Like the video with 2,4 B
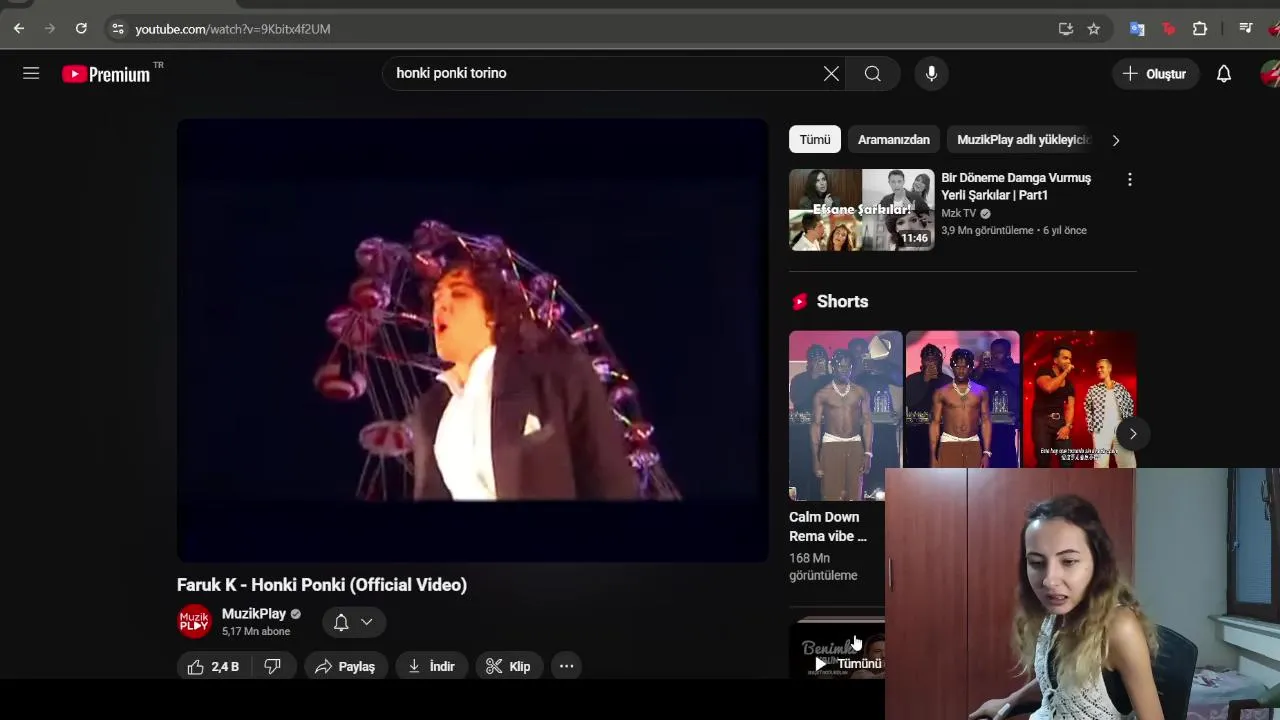Image resolution: width=1280 pixels, height=720 pixels. point(213,666)
